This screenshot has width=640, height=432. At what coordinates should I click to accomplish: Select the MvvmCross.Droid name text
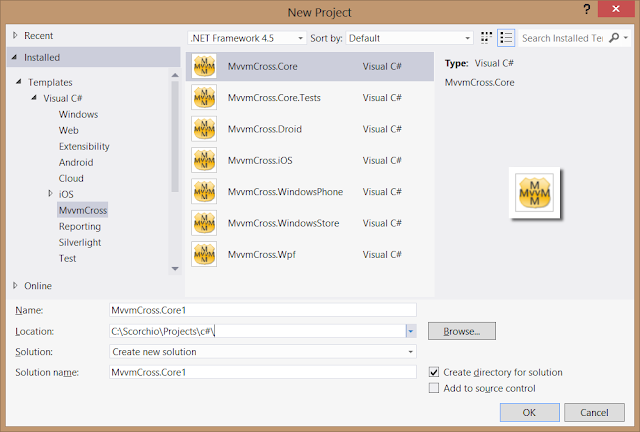point(264,129)
